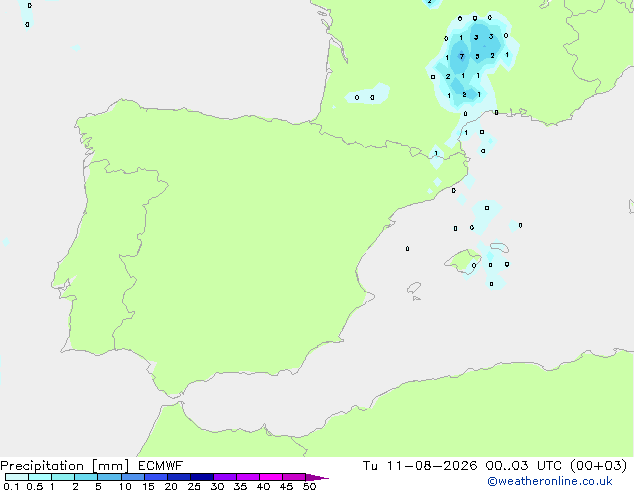The image size is (634, 490).
Task: Click the arrow tip beyond legend value 50
Action: click(317, 477)
